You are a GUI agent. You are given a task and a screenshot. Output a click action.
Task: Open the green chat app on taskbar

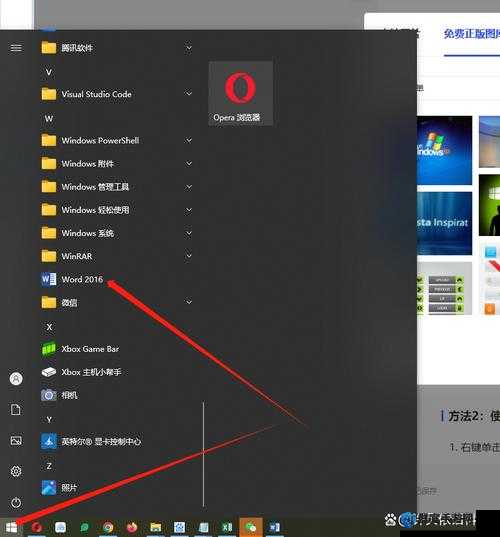point(84,527)
